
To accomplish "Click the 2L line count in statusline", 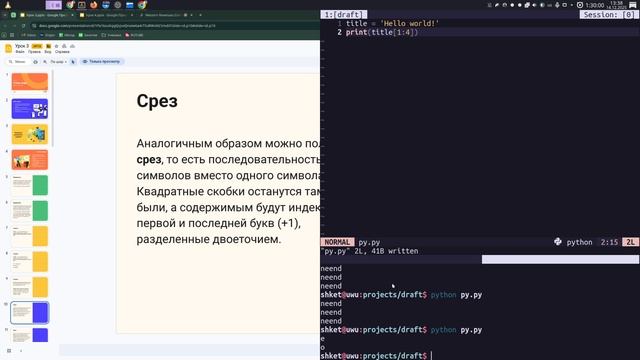I will 630,242.
